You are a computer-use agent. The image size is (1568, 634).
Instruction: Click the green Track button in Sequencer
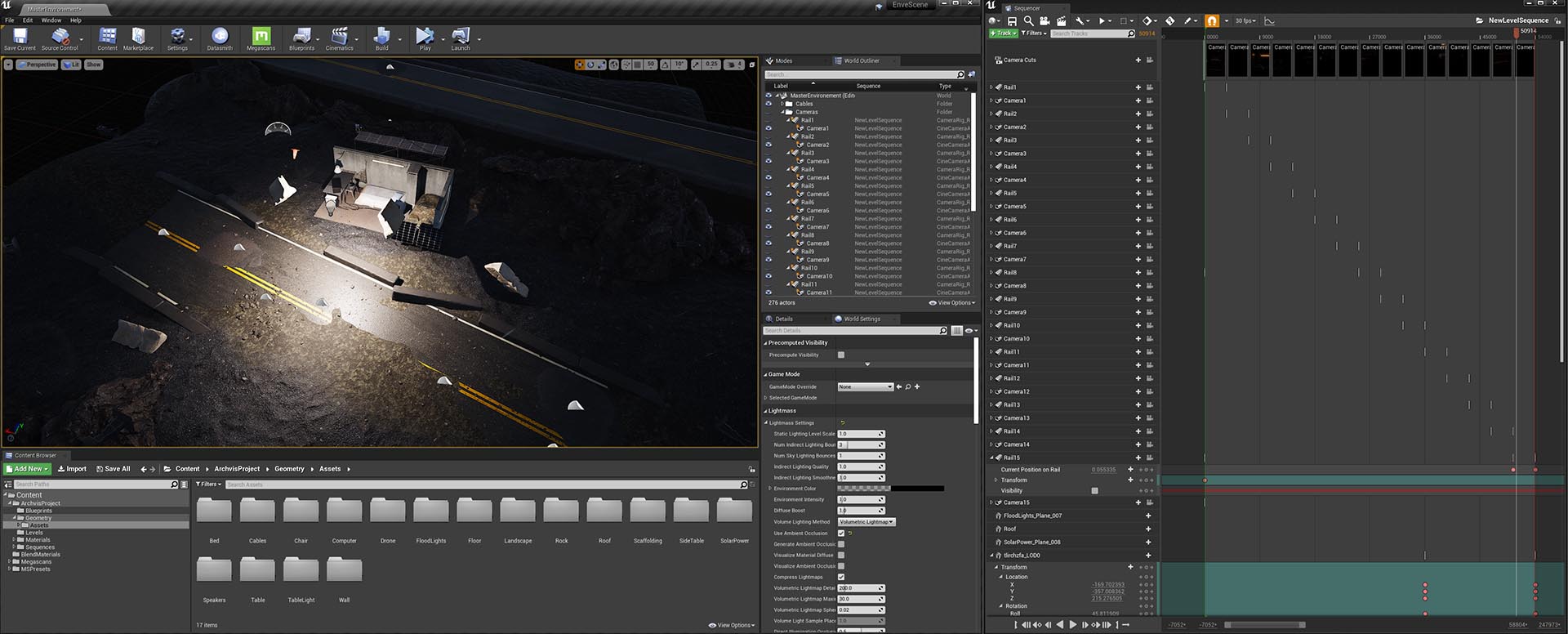(x=1002, y=33)
